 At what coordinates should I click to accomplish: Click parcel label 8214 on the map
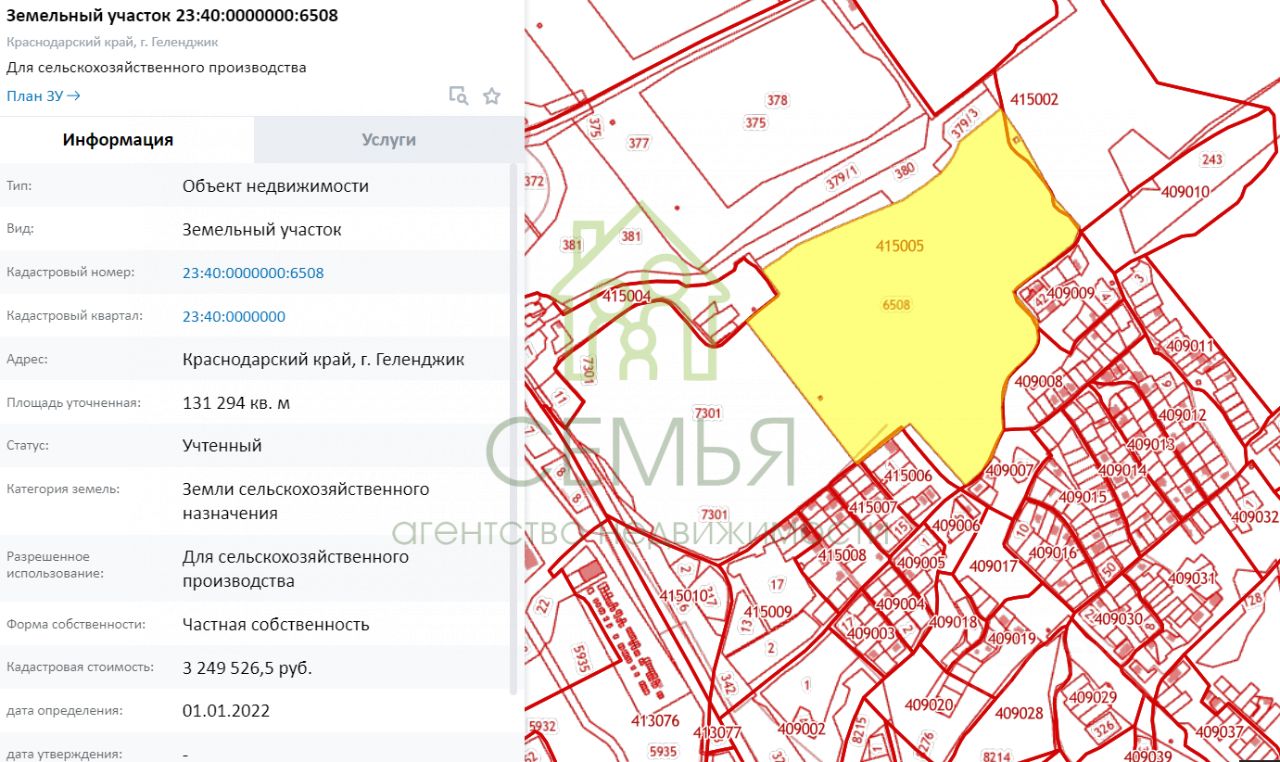[997, 756]
